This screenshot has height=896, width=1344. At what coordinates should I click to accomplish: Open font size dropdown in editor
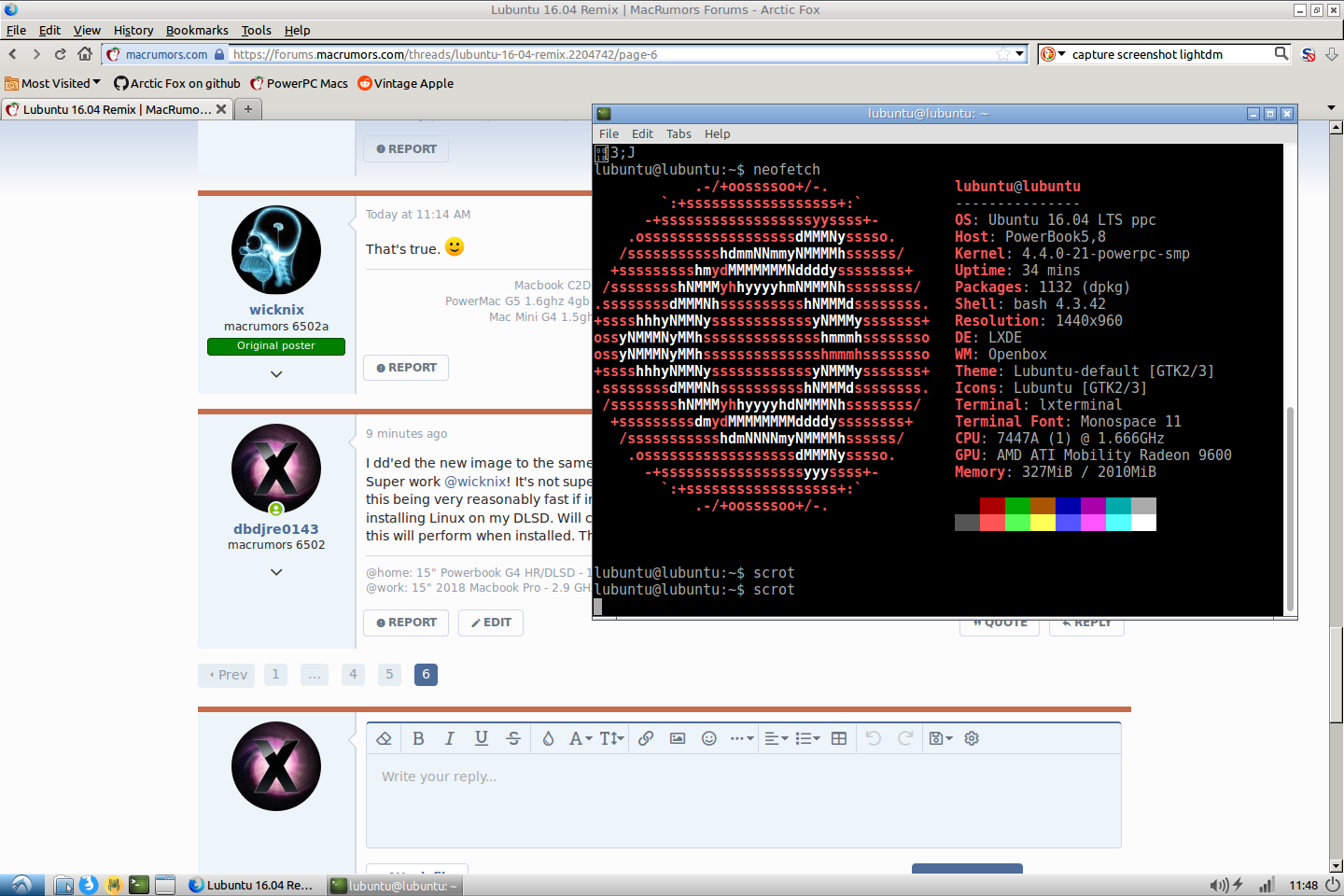612,738
